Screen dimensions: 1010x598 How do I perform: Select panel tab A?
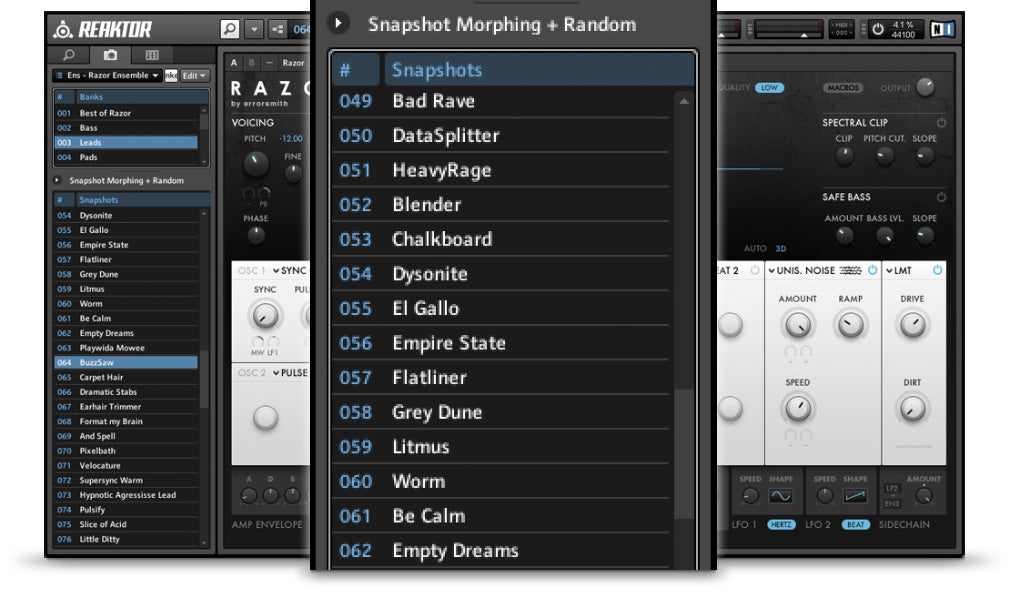tap(234, 63)
